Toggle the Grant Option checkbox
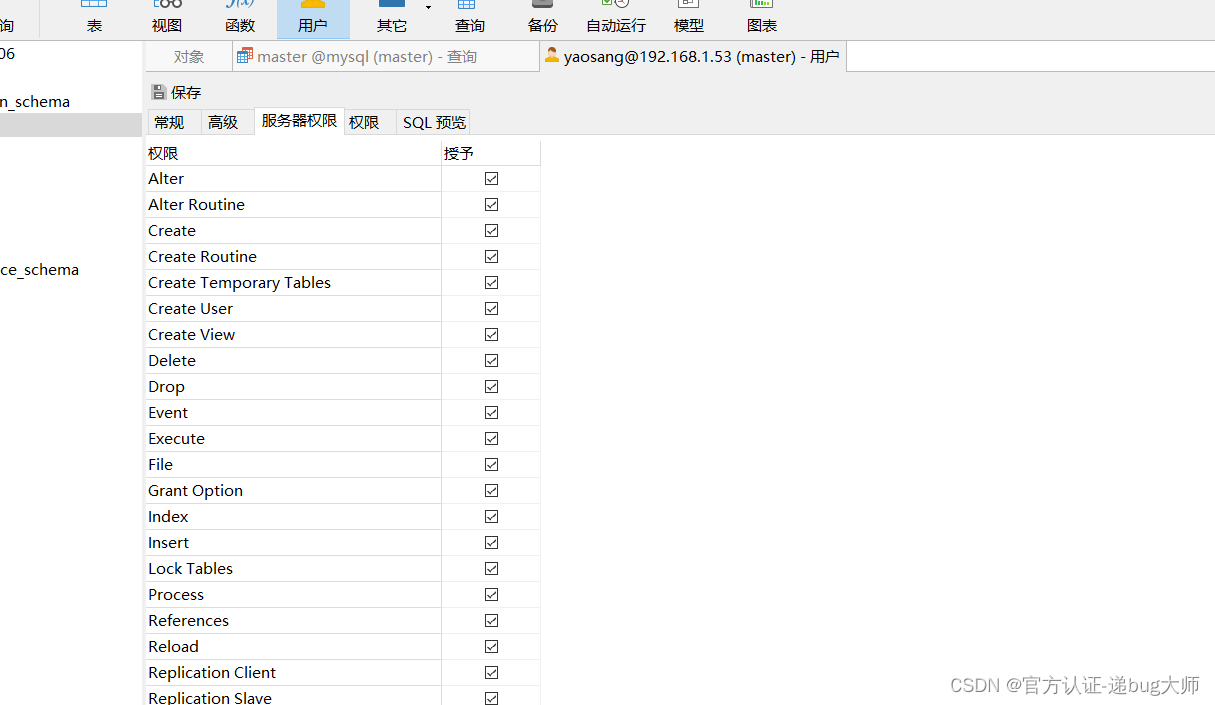 coord(491,491)
